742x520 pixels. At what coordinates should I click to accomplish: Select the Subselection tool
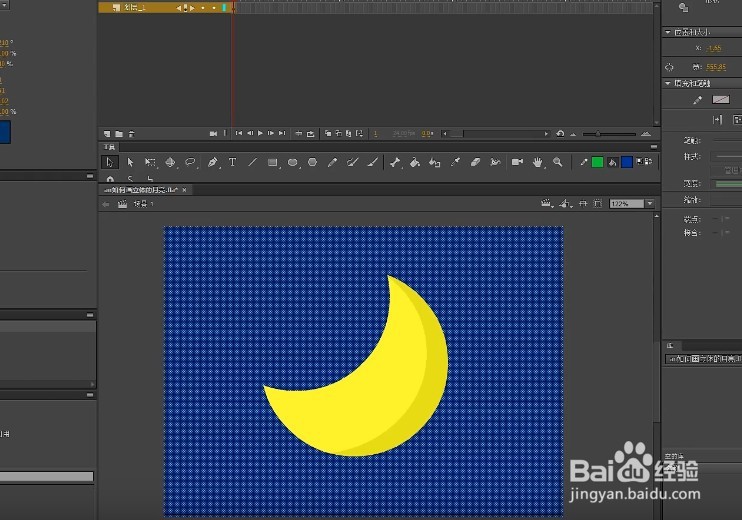tap(130, 162)
